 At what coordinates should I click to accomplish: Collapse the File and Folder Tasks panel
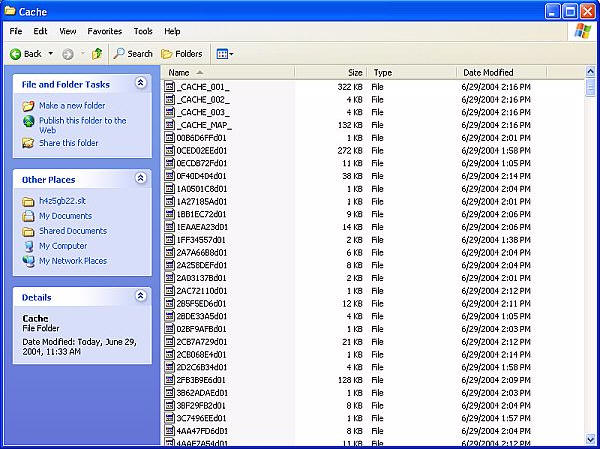[140, 84]
